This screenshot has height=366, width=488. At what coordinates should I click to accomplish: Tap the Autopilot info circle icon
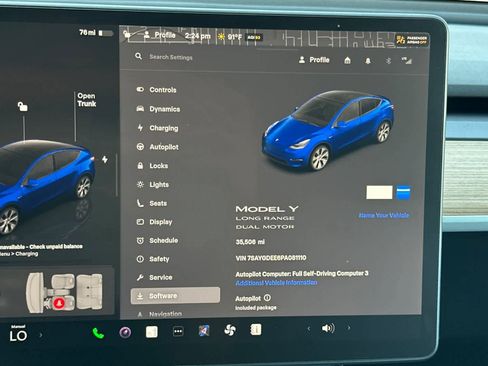[267, 298]
